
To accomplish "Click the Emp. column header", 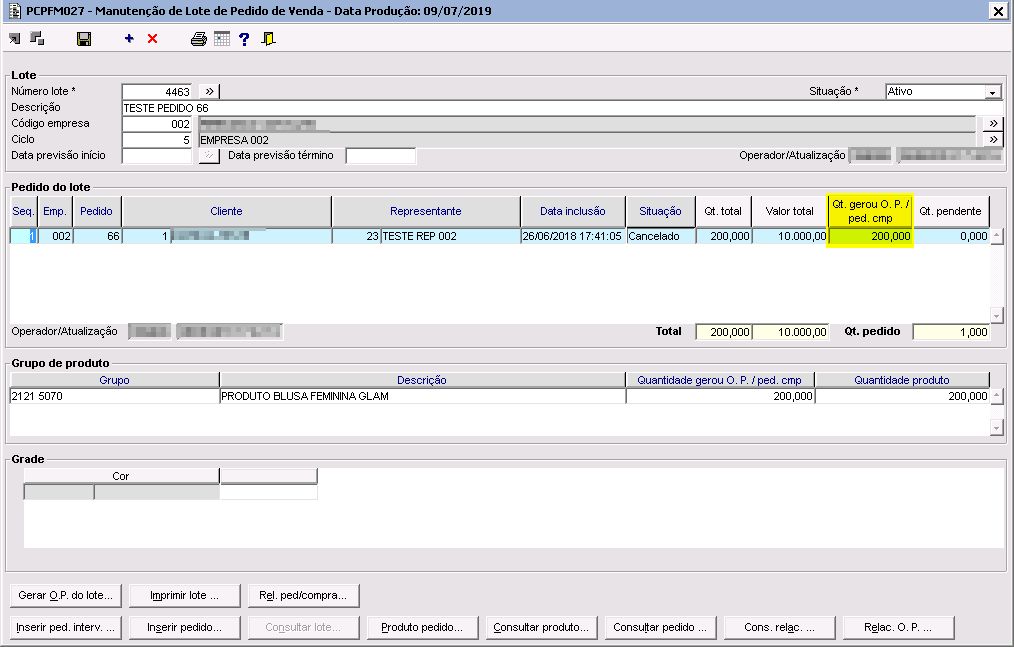I will [55, 211].
